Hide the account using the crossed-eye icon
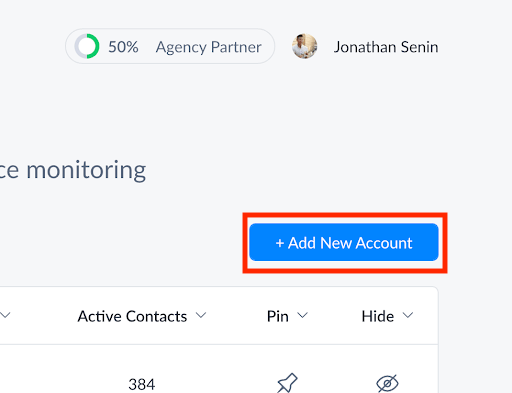The image size is (512, 393). point(387,384)
